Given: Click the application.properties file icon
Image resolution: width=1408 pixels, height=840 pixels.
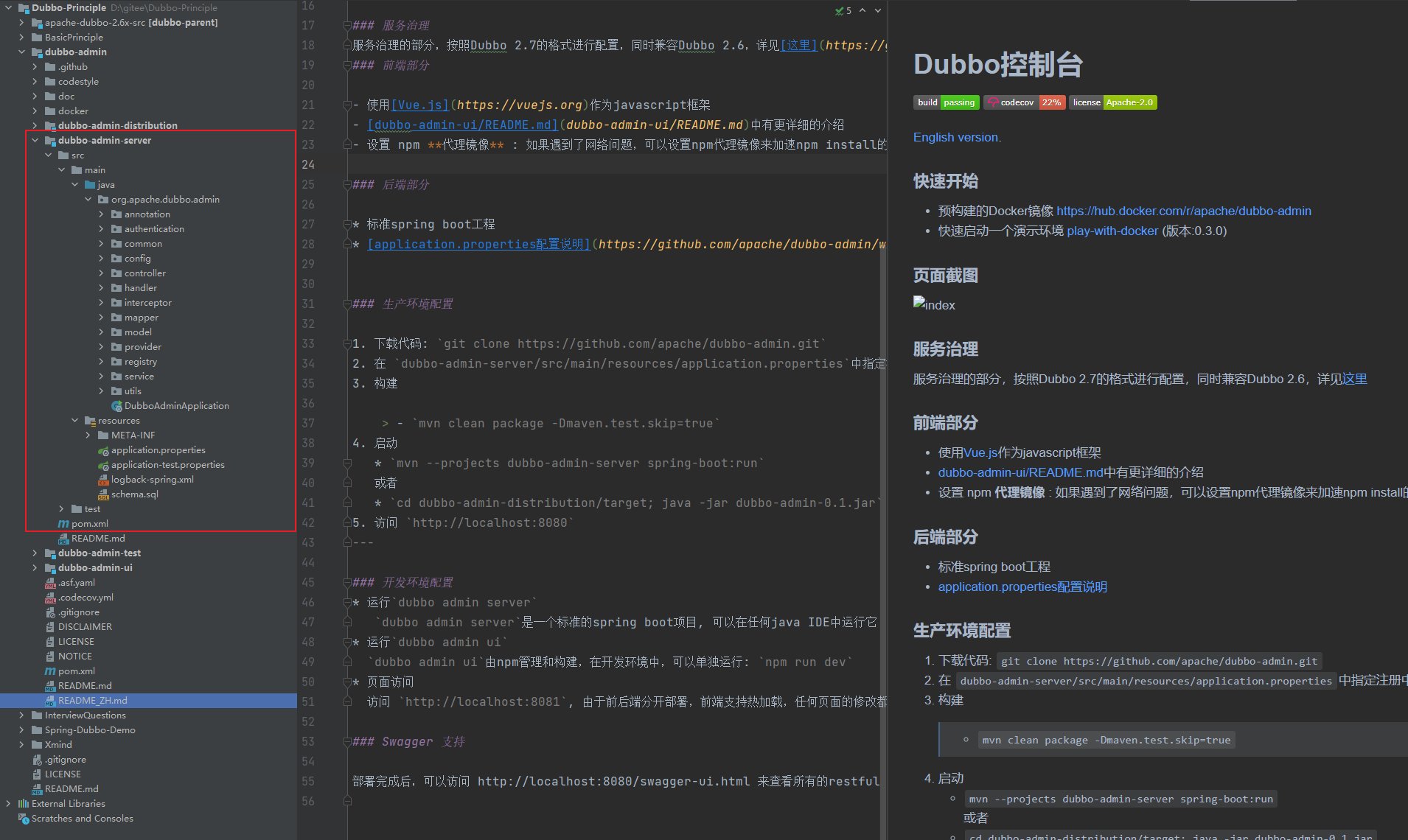Looking at the screenshot, I should pyautogui.click(x=103, y=450).
